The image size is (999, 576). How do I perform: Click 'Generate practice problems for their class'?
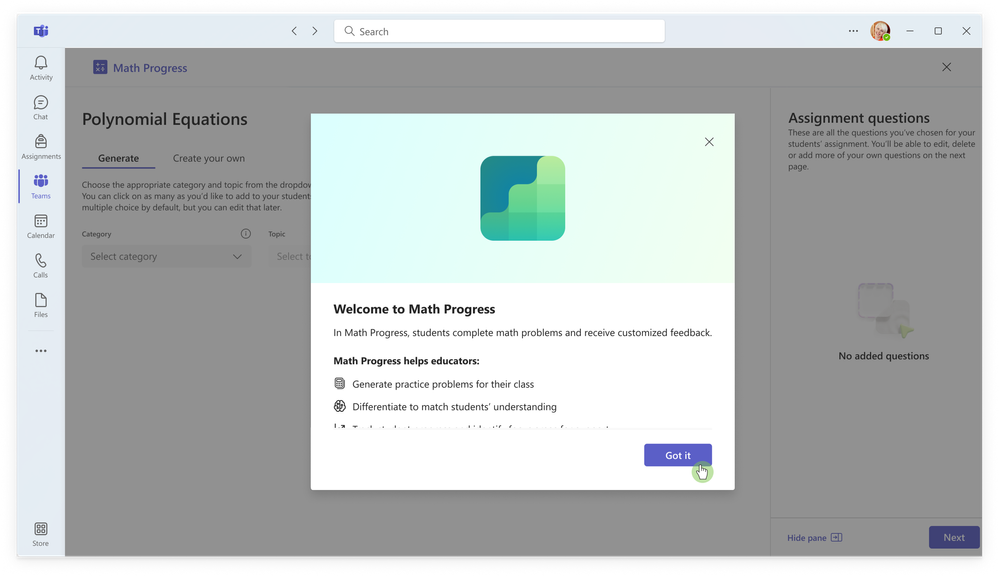coord(443,384)
